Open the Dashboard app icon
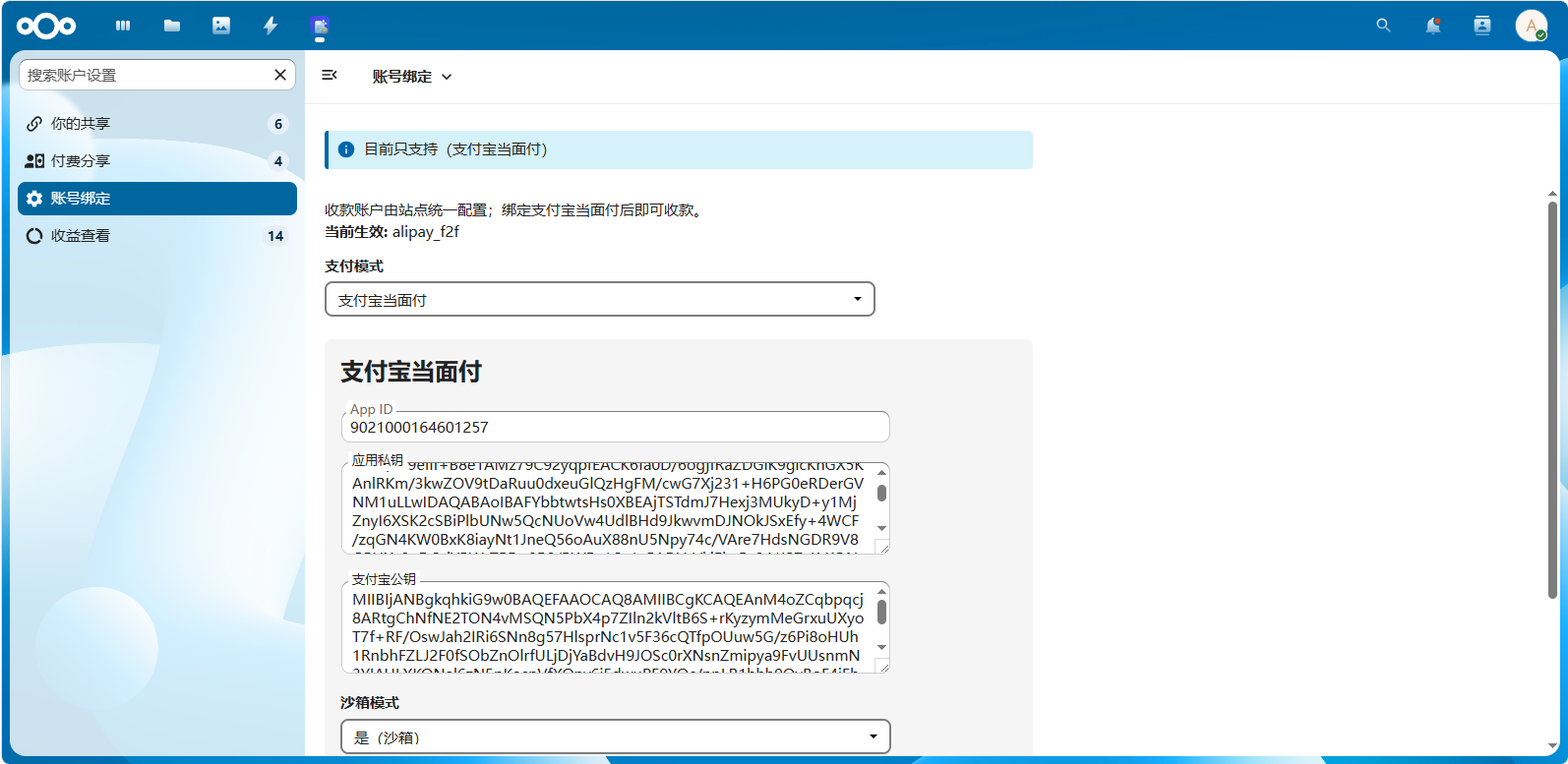The width and height of the screenshot is (1568, 764). 123,26
